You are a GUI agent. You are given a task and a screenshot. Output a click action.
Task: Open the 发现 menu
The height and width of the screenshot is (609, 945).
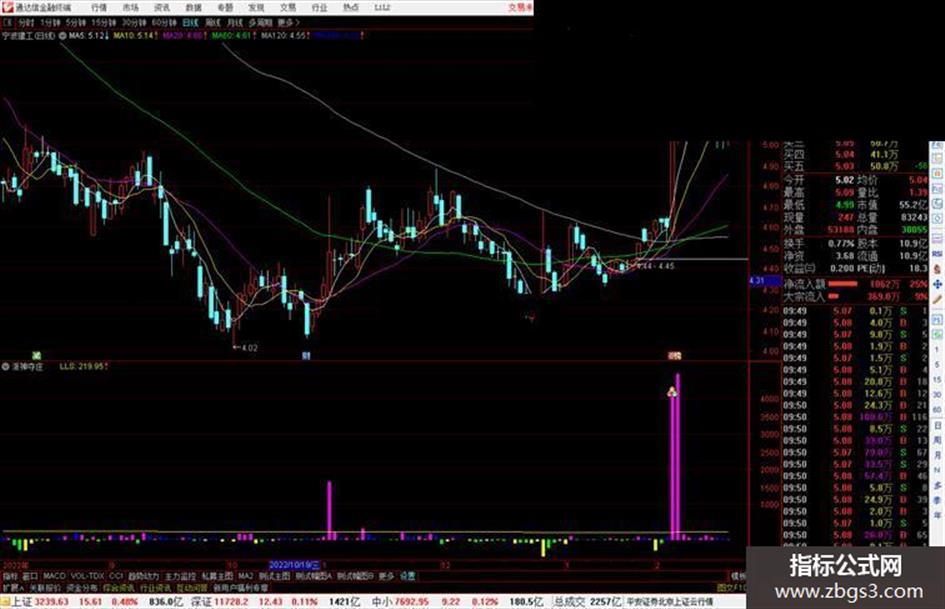(256, 8)
